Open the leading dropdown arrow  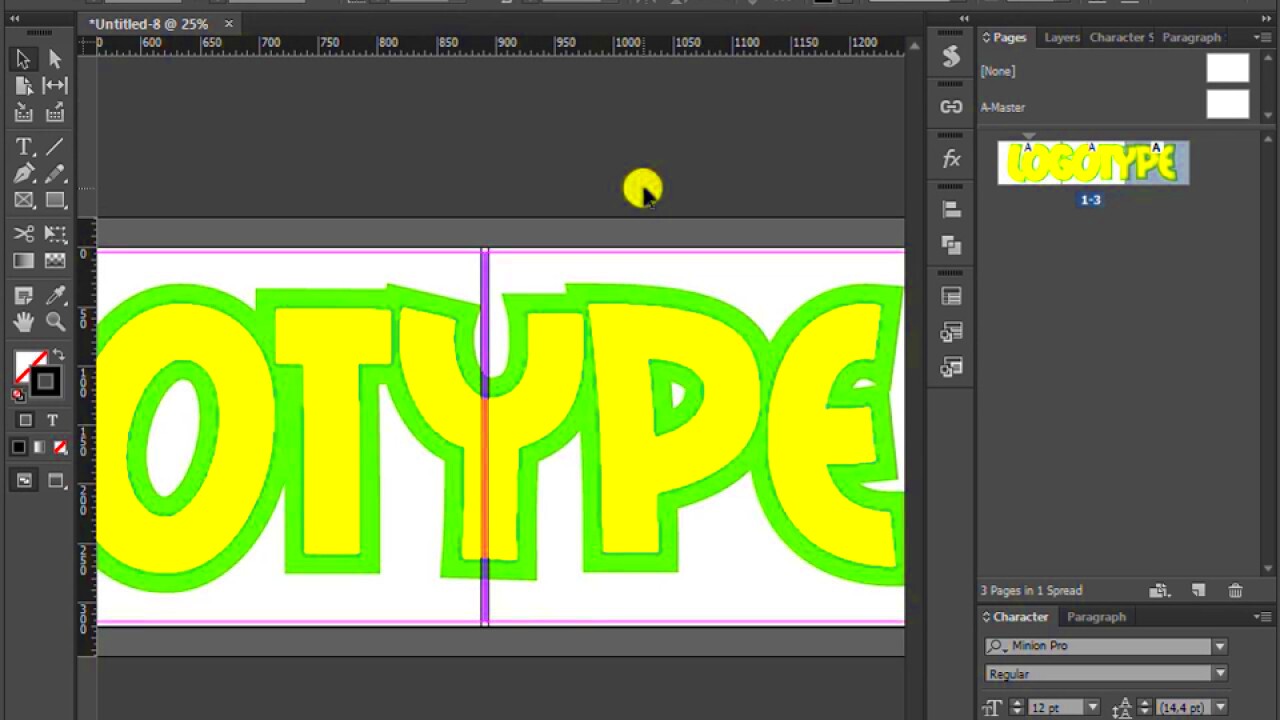(1219, 708)
